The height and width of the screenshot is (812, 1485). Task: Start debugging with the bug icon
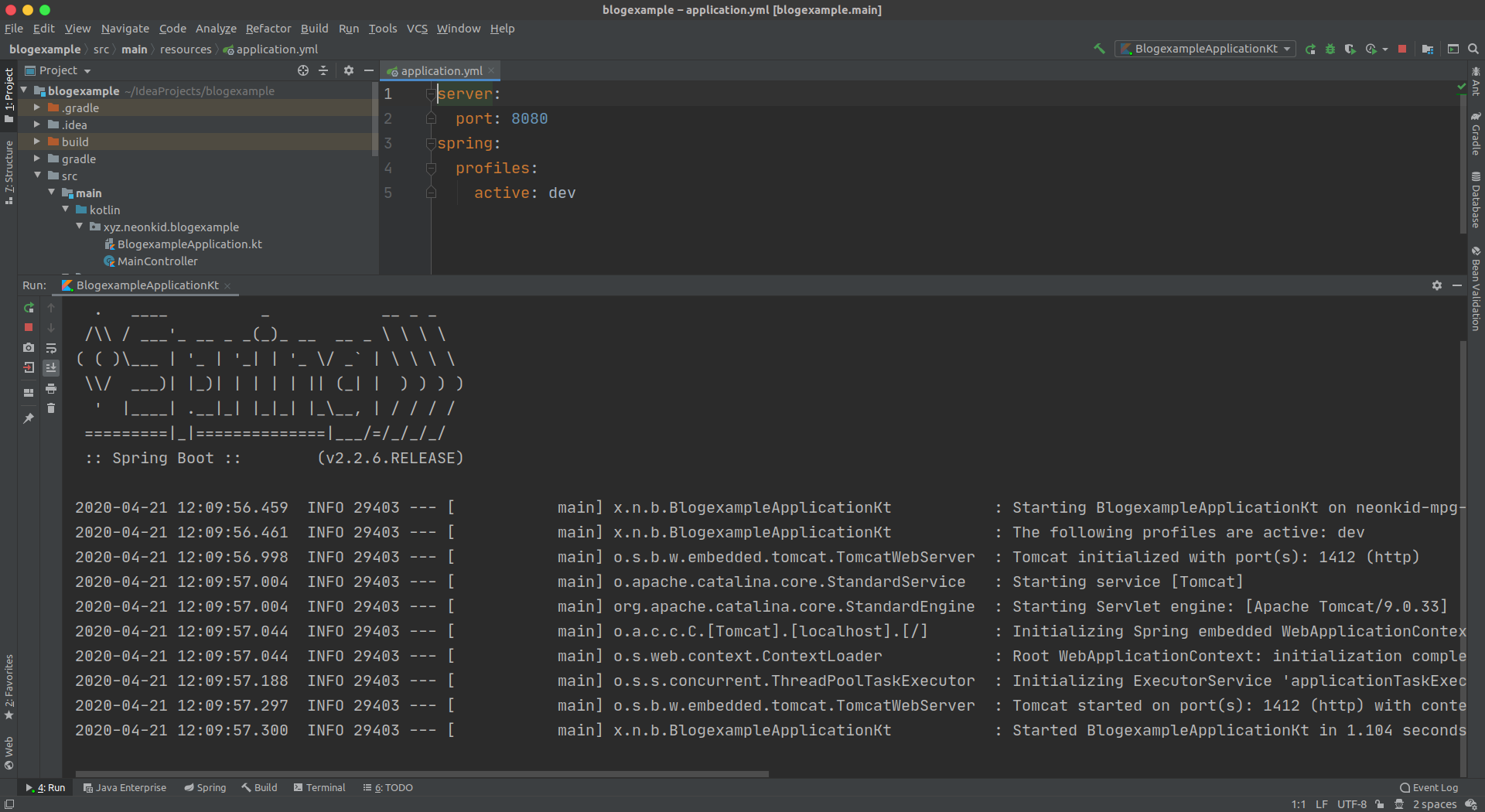tap(1330, 49)
